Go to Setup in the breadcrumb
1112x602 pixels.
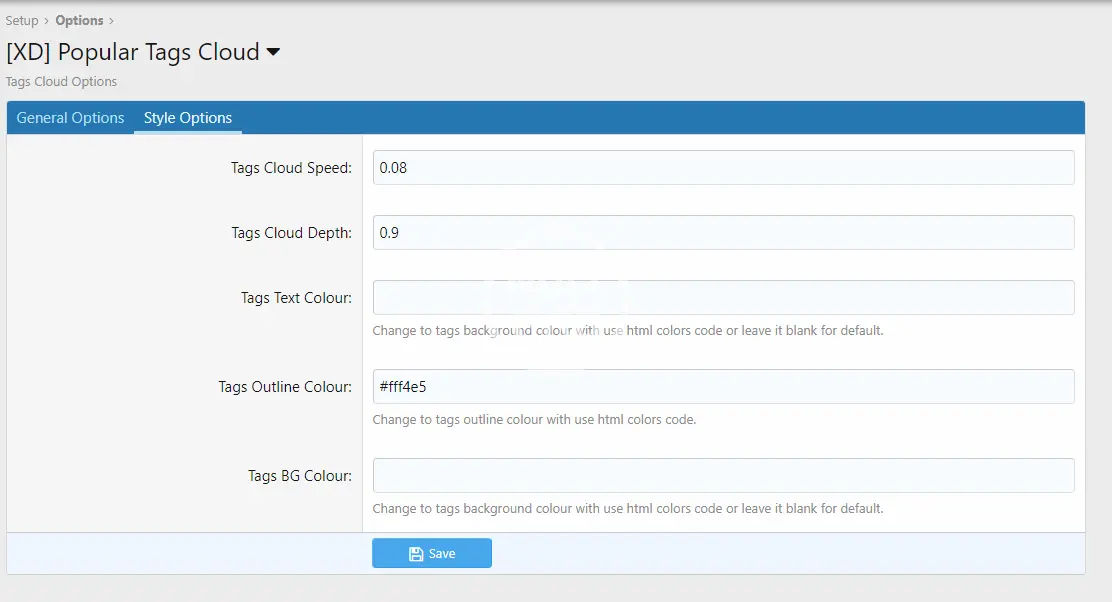[x=22, y=20]
